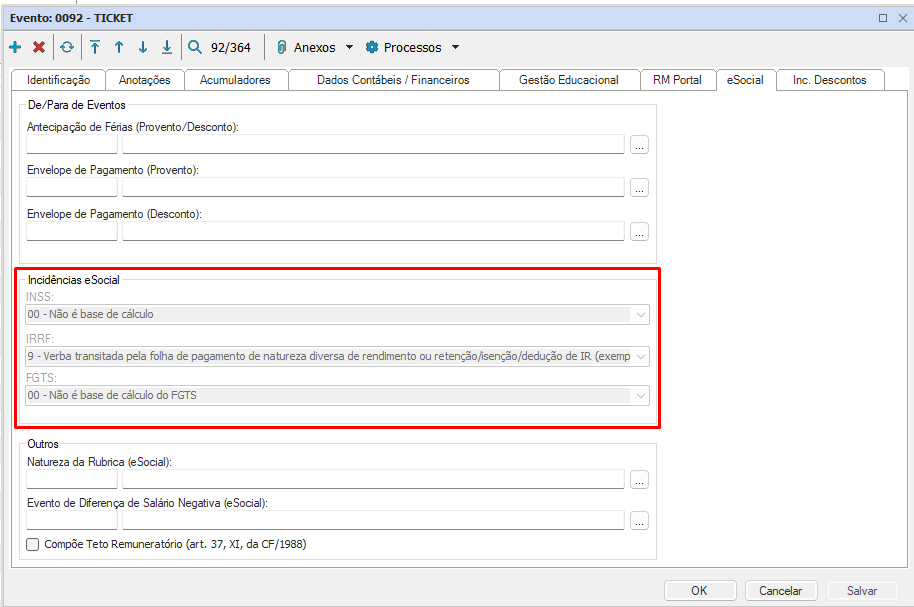914x607 pixels.
Task: Expand the Anexos dropdown arrow
Action: 350,47
